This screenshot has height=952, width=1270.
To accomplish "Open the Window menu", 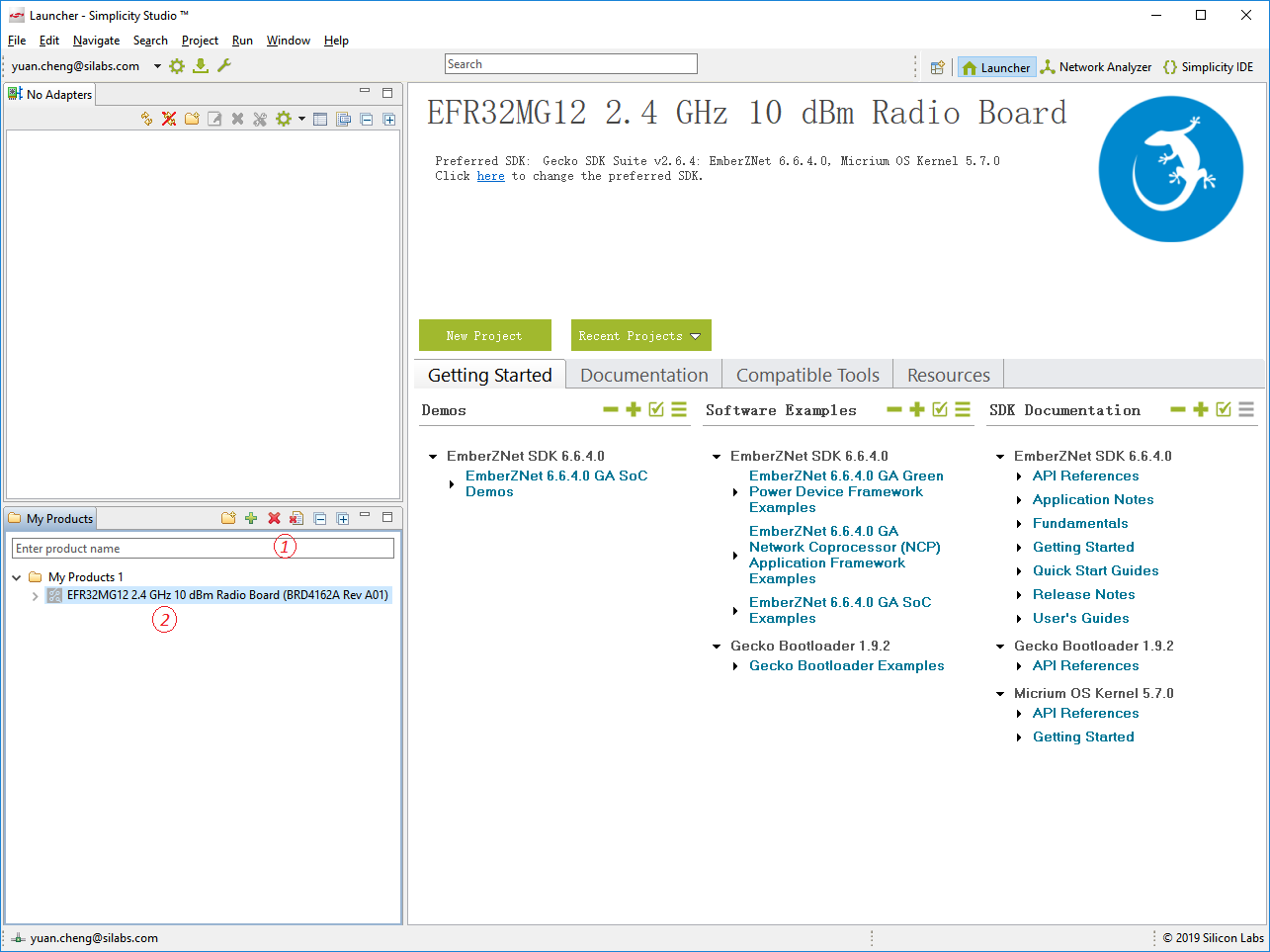I will (289, 41).
